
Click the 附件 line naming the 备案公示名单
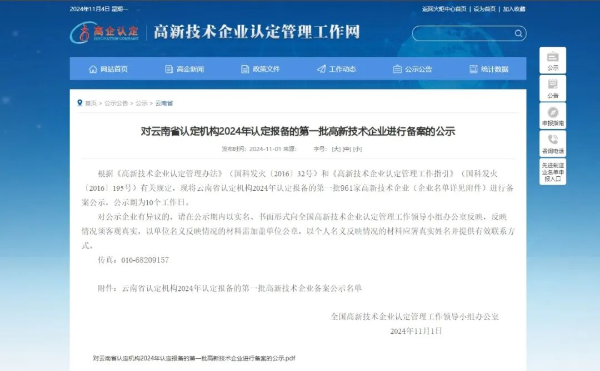pyautogui.click(x=230, y=288)
